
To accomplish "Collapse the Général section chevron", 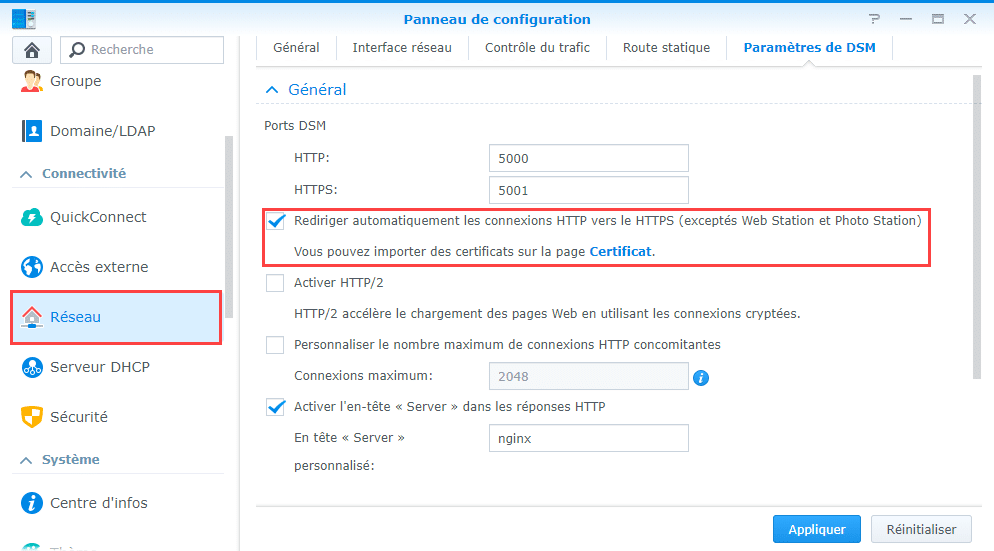I will tap(270, 90).
